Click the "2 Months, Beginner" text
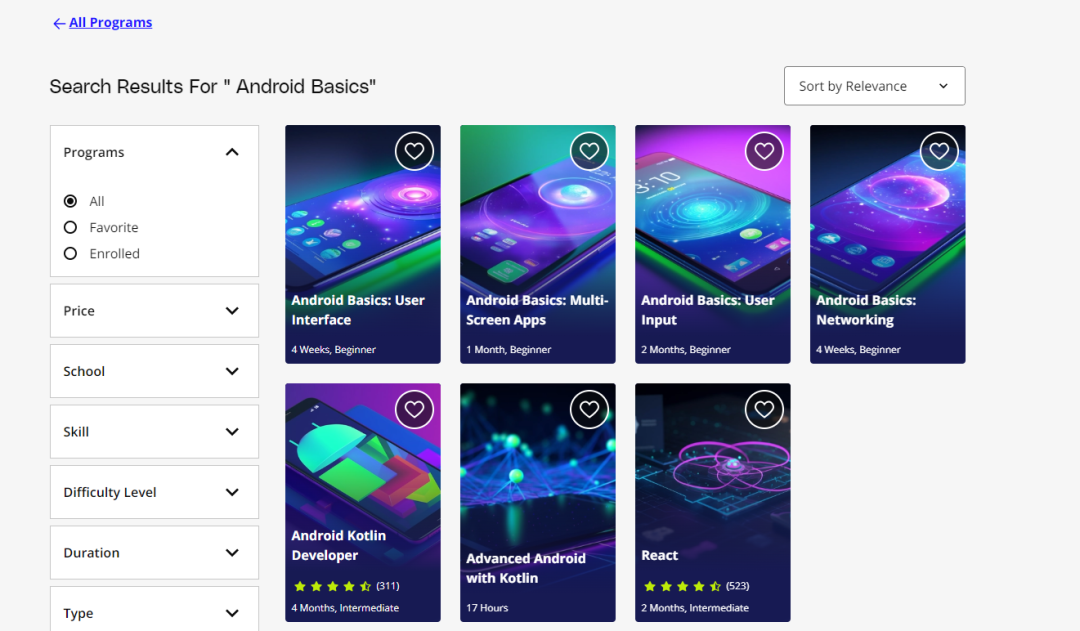 click(686, 350)
